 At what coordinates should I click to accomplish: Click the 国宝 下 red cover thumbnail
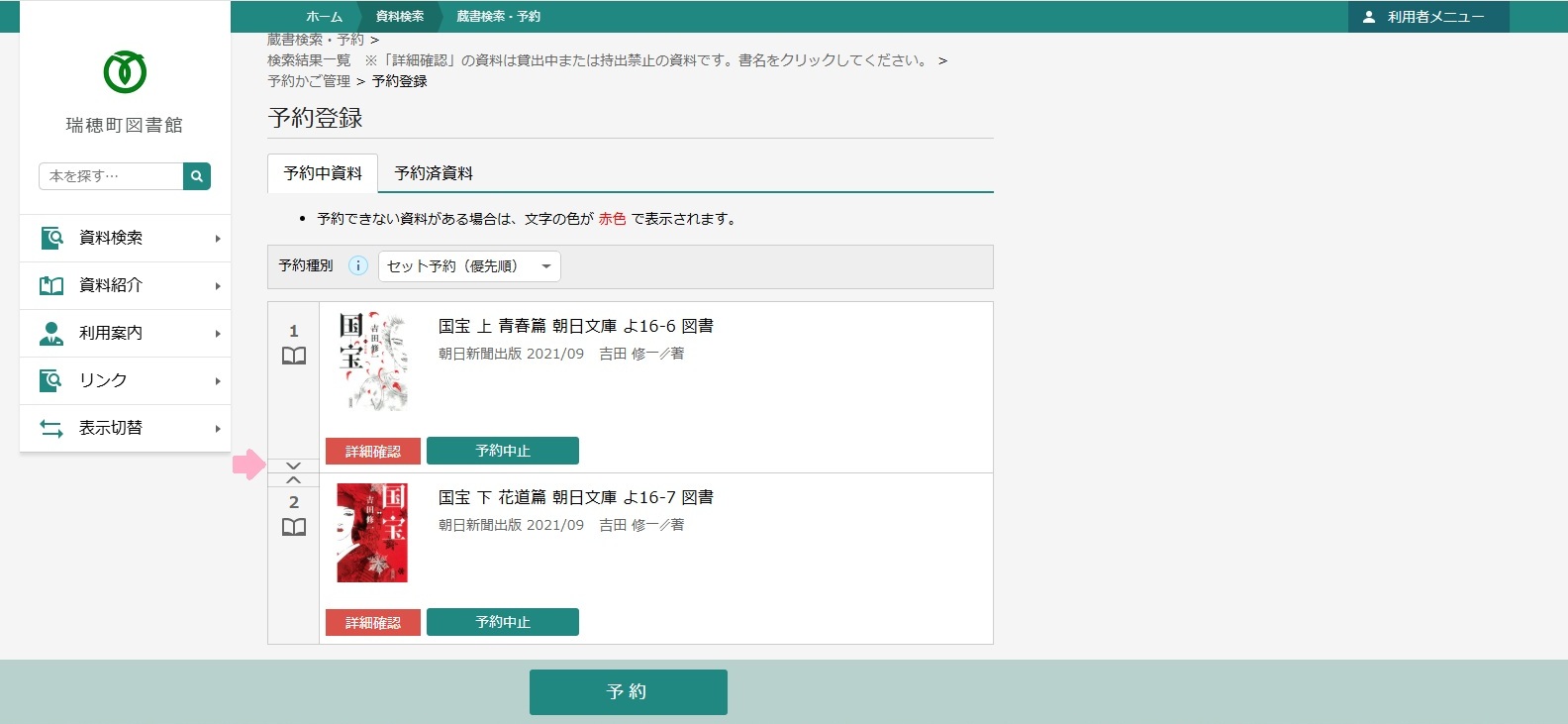[x=372, y=533]
